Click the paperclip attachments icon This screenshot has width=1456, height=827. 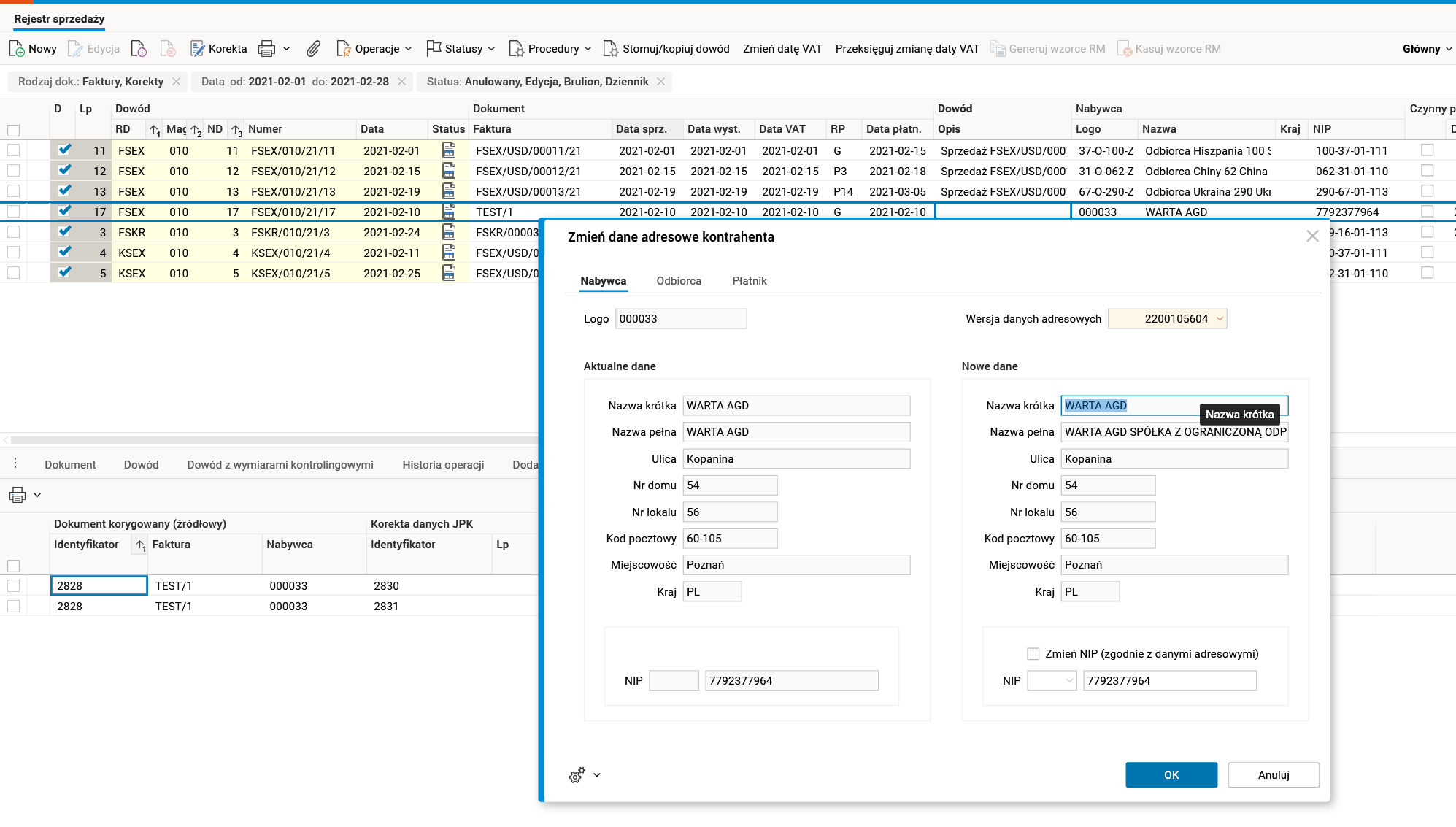pyautogui.click(x=313, y=49)
